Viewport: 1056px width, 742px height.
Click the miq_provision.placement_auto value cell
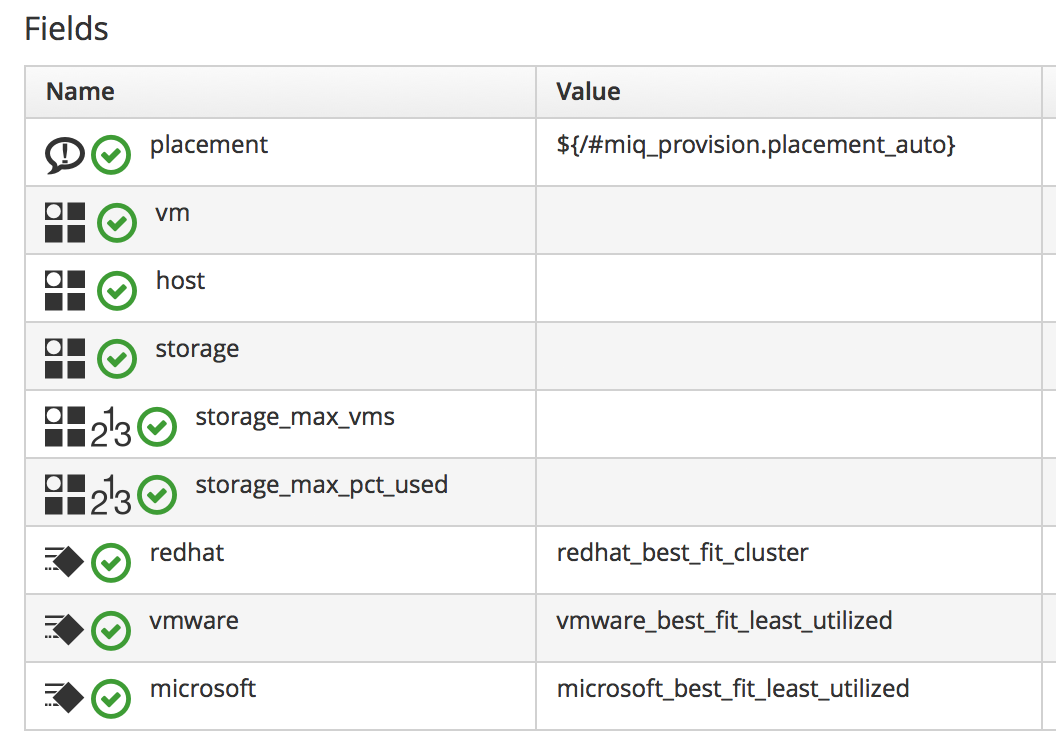756,146
